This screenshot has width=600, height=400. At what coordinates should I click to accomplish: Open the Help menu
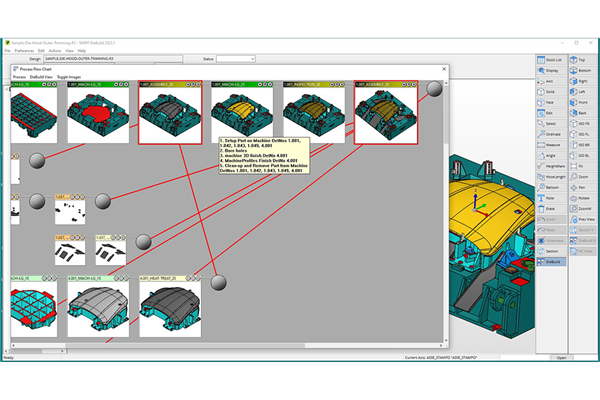pos(82,51)
